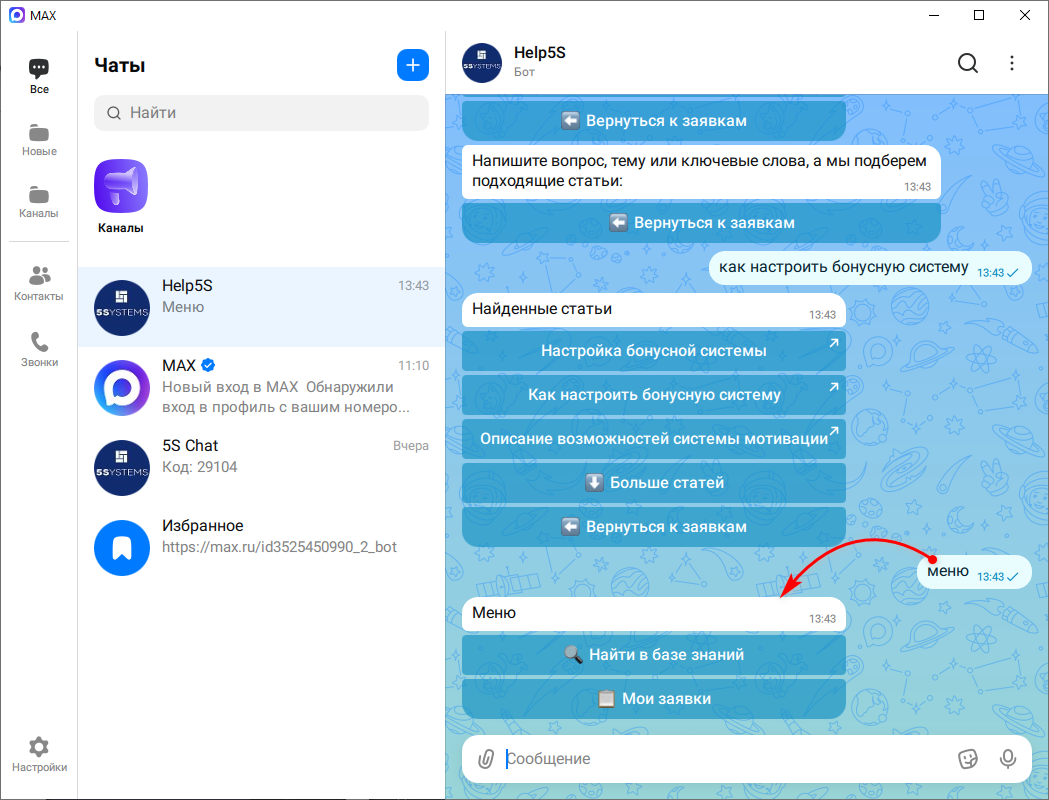Open the Все chats section

pyautogui.click(x=39, y=76)
